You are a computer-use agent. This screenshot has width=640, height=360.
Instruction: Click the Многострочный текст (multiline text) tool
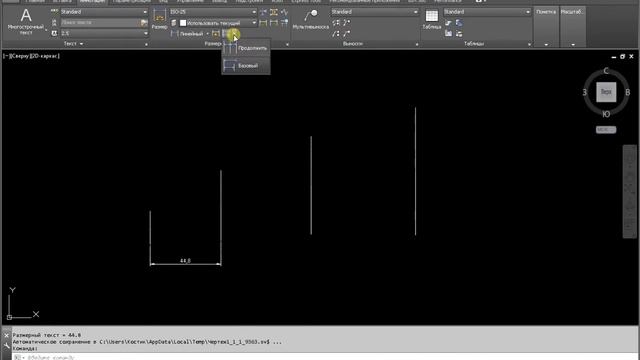(26, 22)
